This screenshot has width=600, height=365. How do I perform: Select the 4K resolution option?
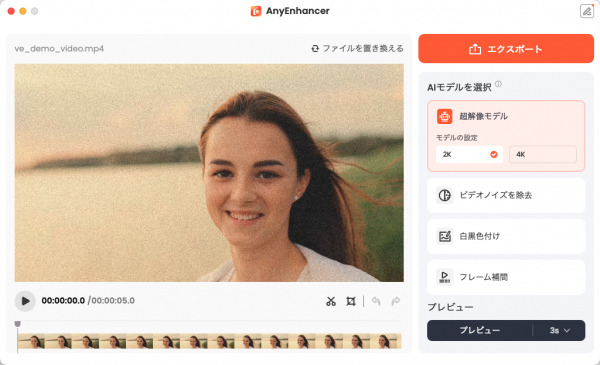coord(543,155)
